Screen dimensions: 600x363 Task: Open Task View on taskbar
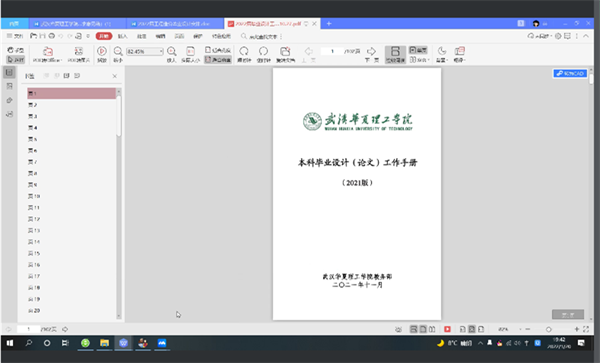click(65, 343)
